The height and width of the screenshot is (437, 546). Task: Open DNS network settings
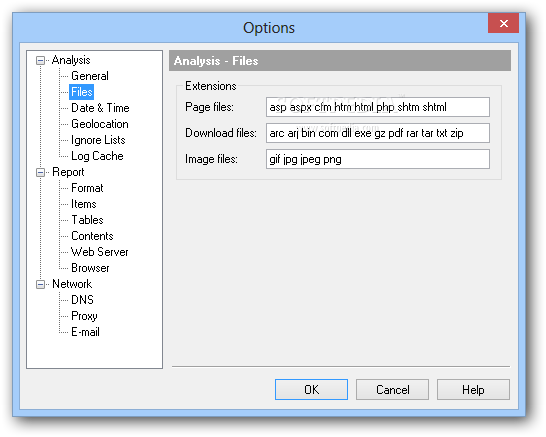(x=83, y=300)
